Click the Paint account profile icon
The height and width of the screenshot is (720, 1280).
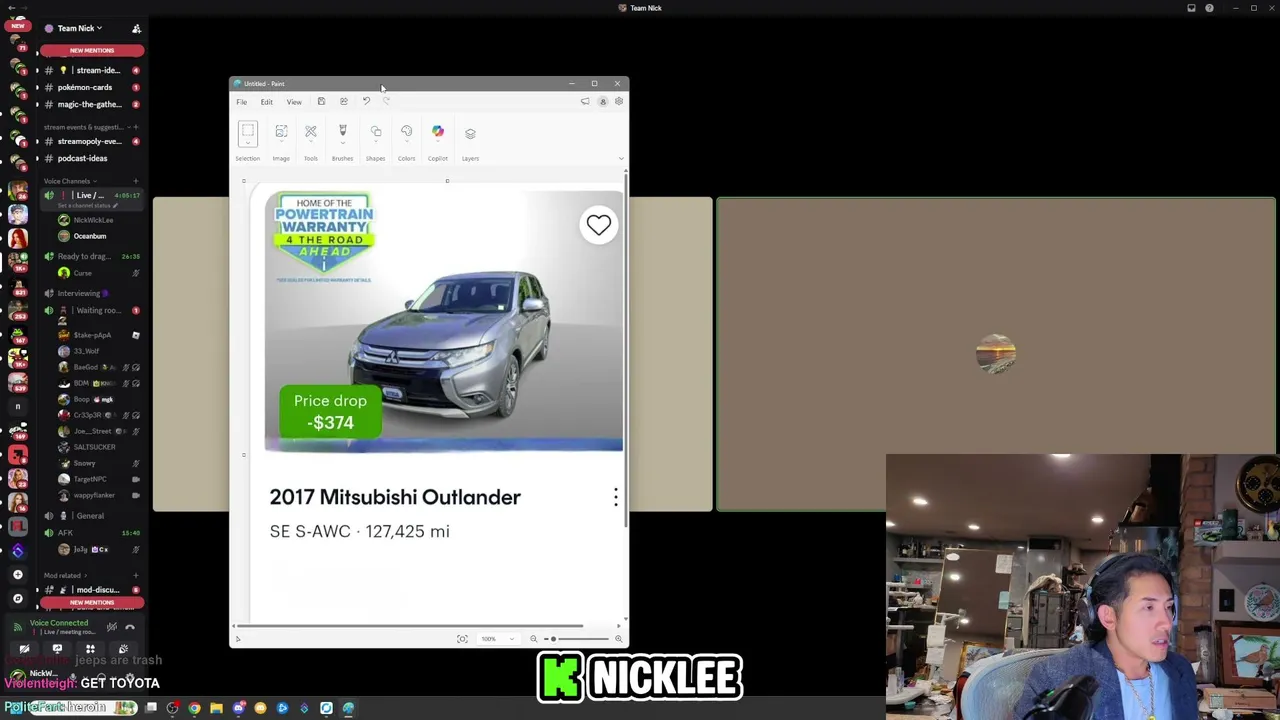(x=602, y=101)
